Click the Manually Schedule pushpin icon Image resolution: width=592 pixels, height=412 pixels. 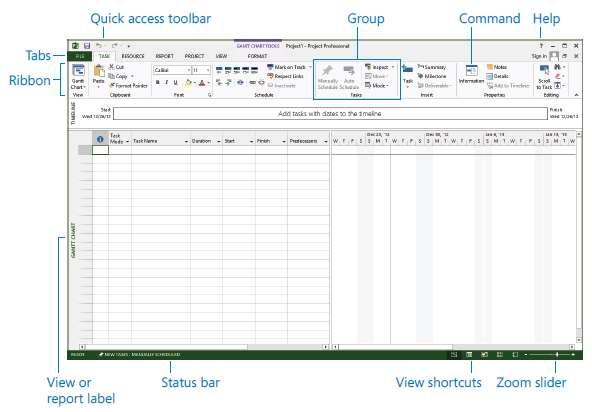tap(327, 71)
